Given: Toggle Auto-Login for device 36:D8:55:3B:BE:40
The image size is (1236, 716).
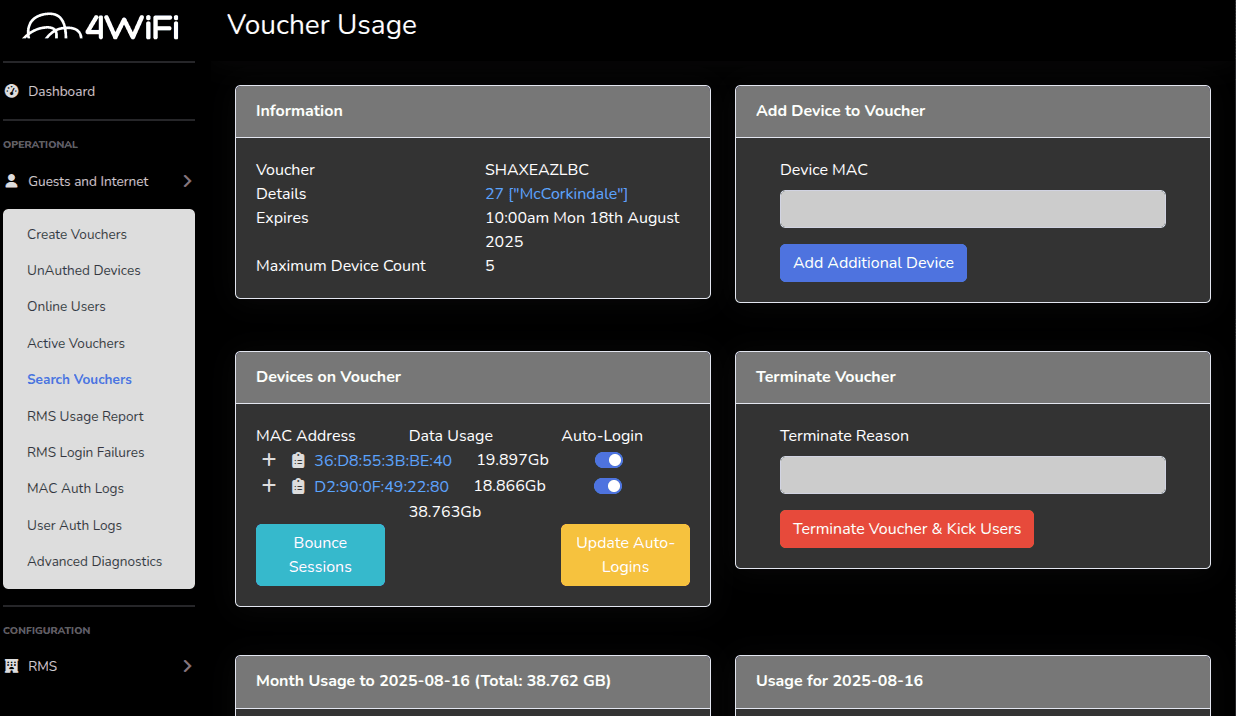Looking at the screenshot, I should point(608,460).
